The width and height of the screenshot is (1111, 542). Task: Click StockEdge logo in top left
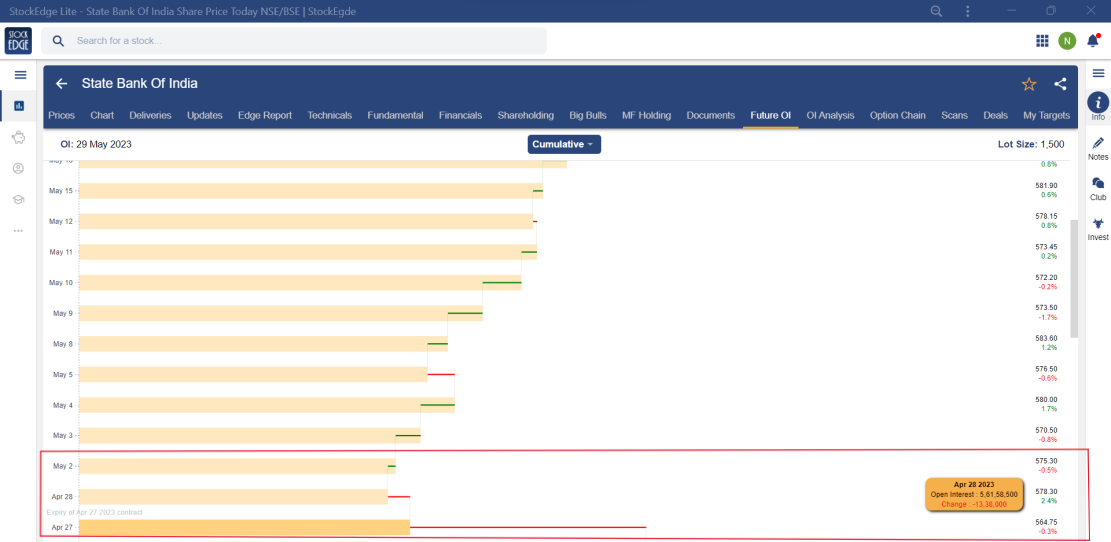coord(18,41)
